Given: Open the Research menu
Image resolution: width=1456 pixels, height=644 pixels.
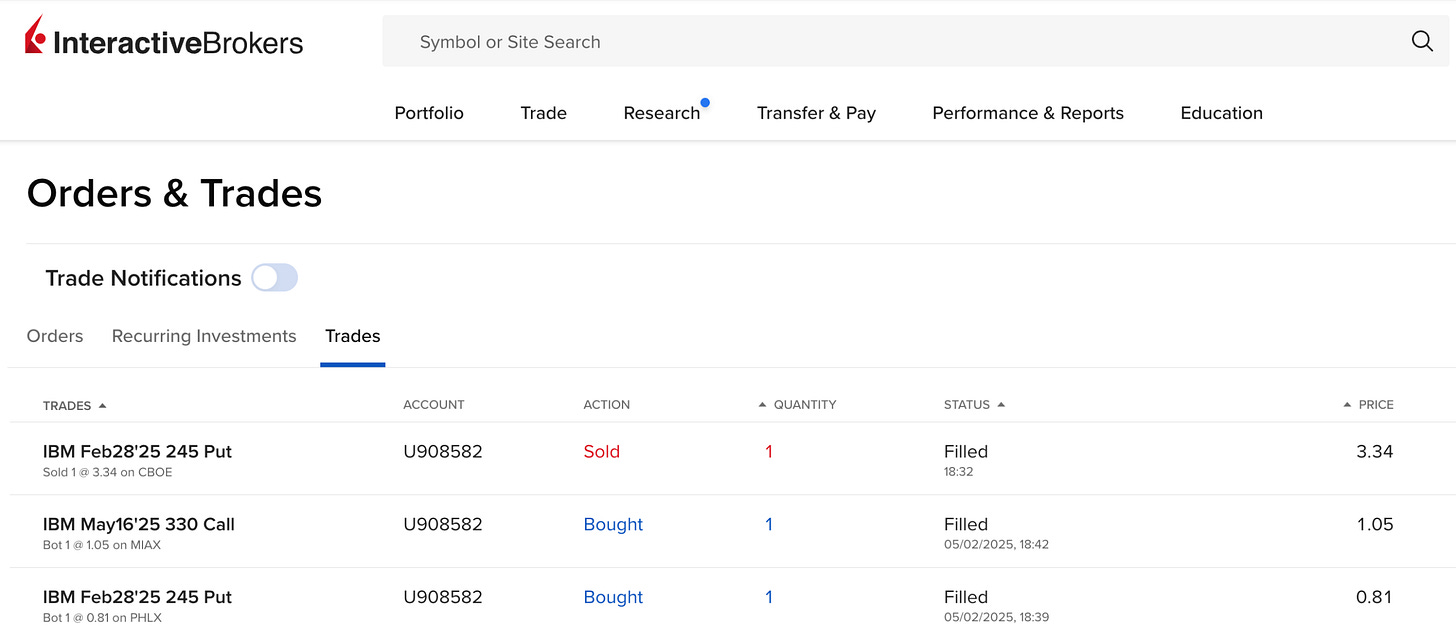Looking at the screenshot, I should 662,113.
